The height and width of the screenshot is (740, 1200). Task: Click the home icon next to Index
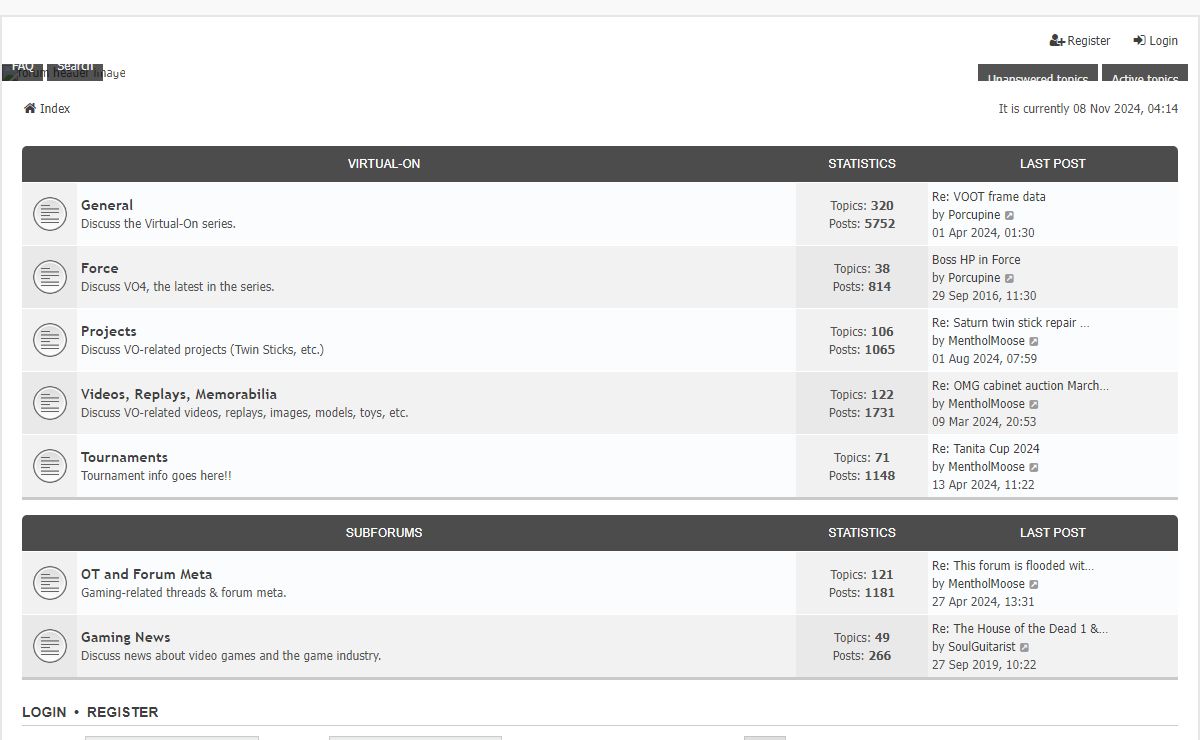coord(30,108)
